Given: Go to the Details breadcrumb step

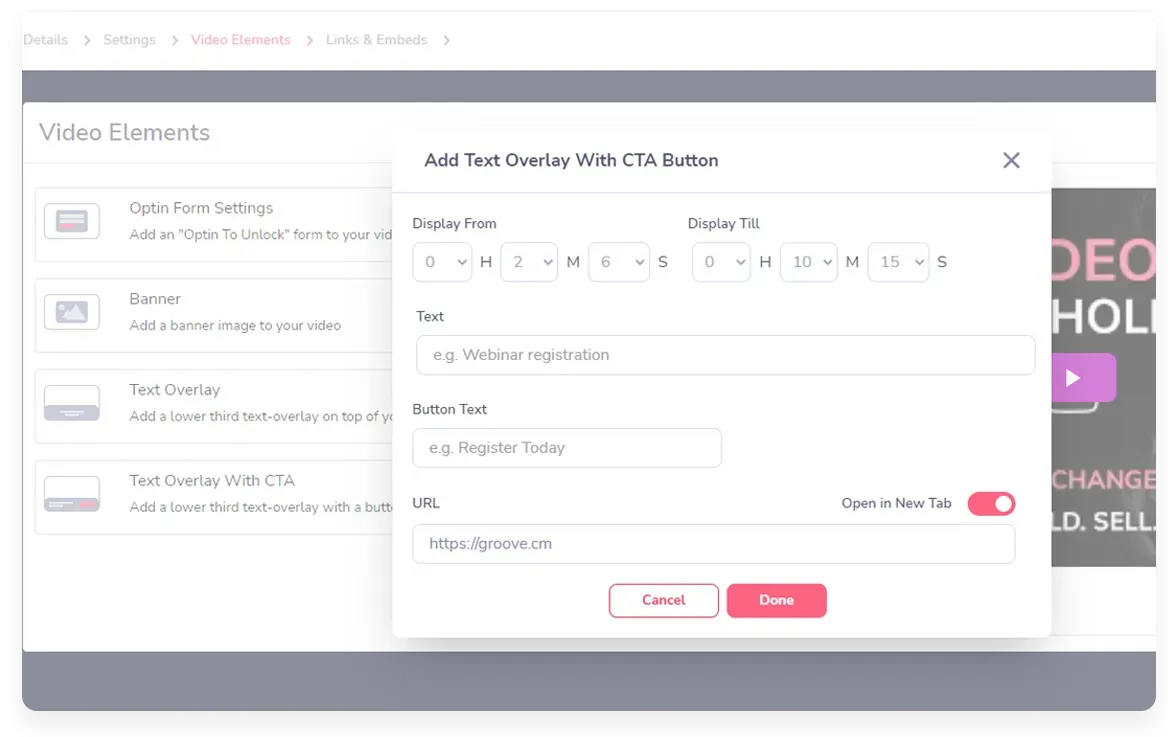Looking at the screenshot, I should pos(46,40).
